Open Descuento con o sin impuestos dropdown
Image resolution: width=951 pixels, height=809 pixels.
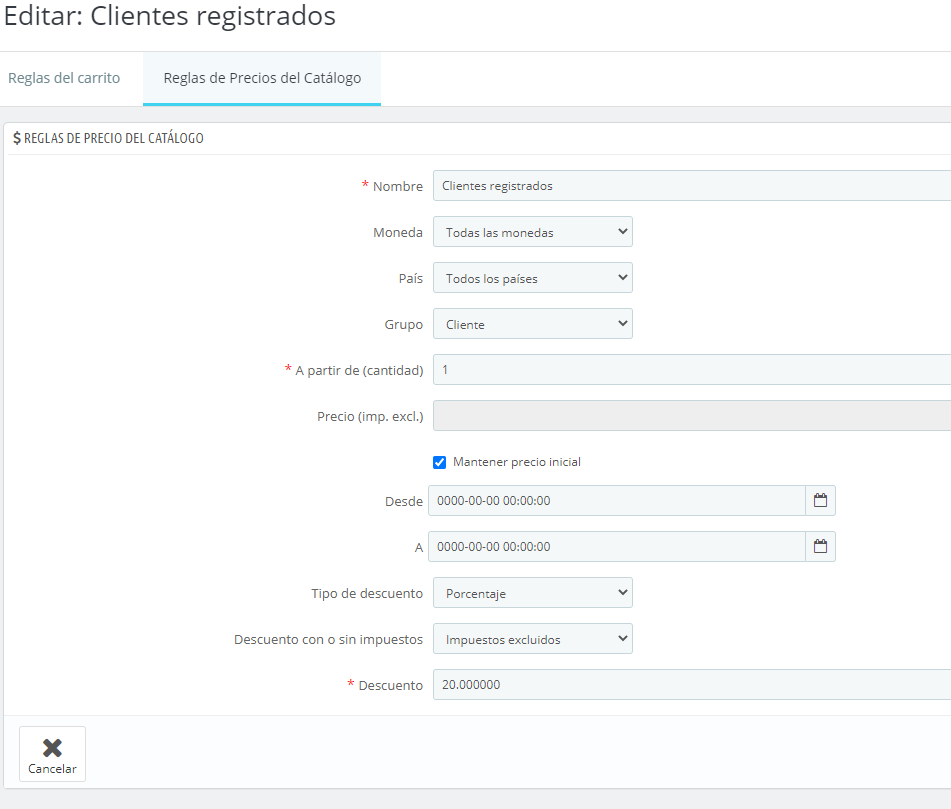[x=532, y=639]
